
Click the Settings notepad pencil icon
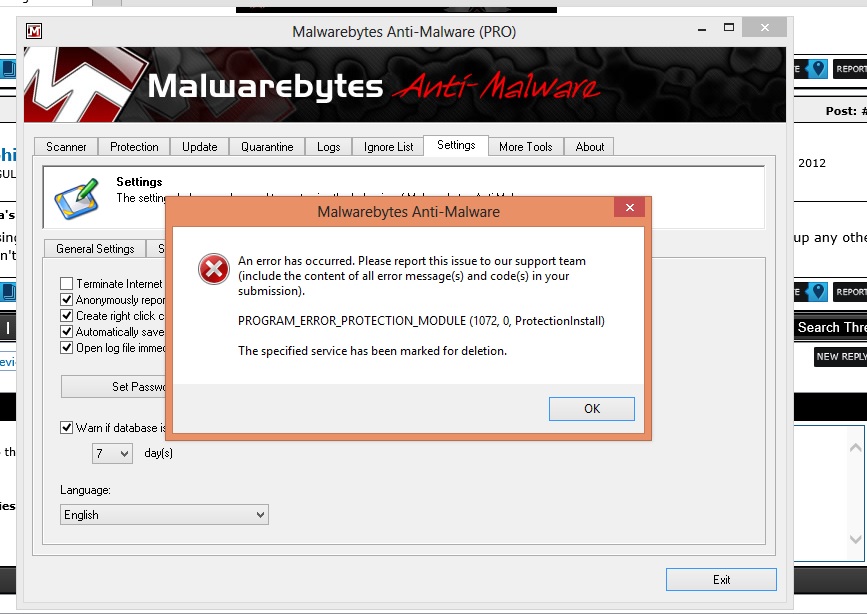click(x=77, y=198)
